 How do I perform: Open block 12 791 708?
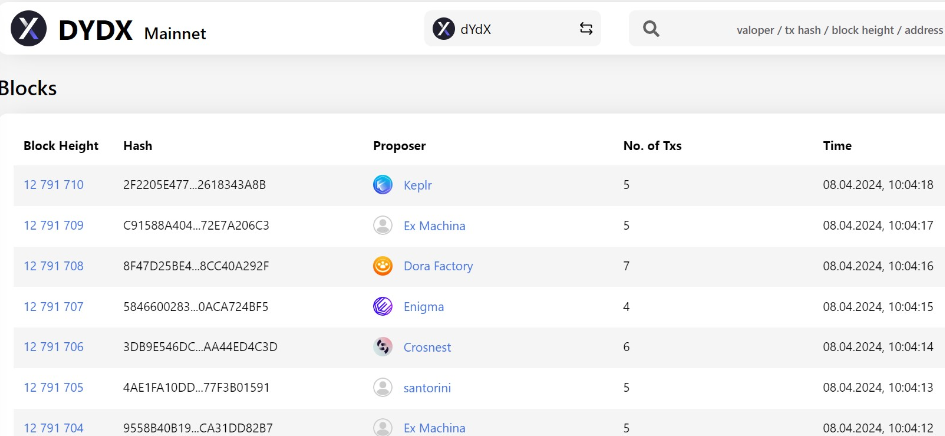tap(54, 266)
